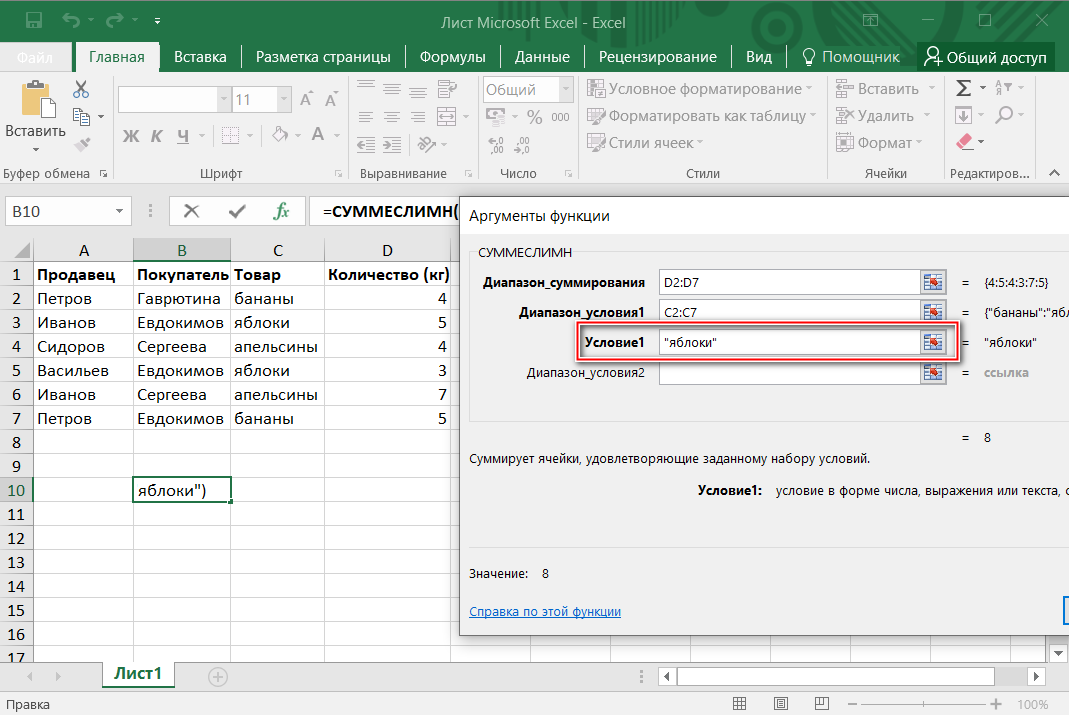Image resolution: width=1069 pixels, height=715 pixels.
Task: Click the Format Painter brush icon
Action: click(x=82, y=144)
